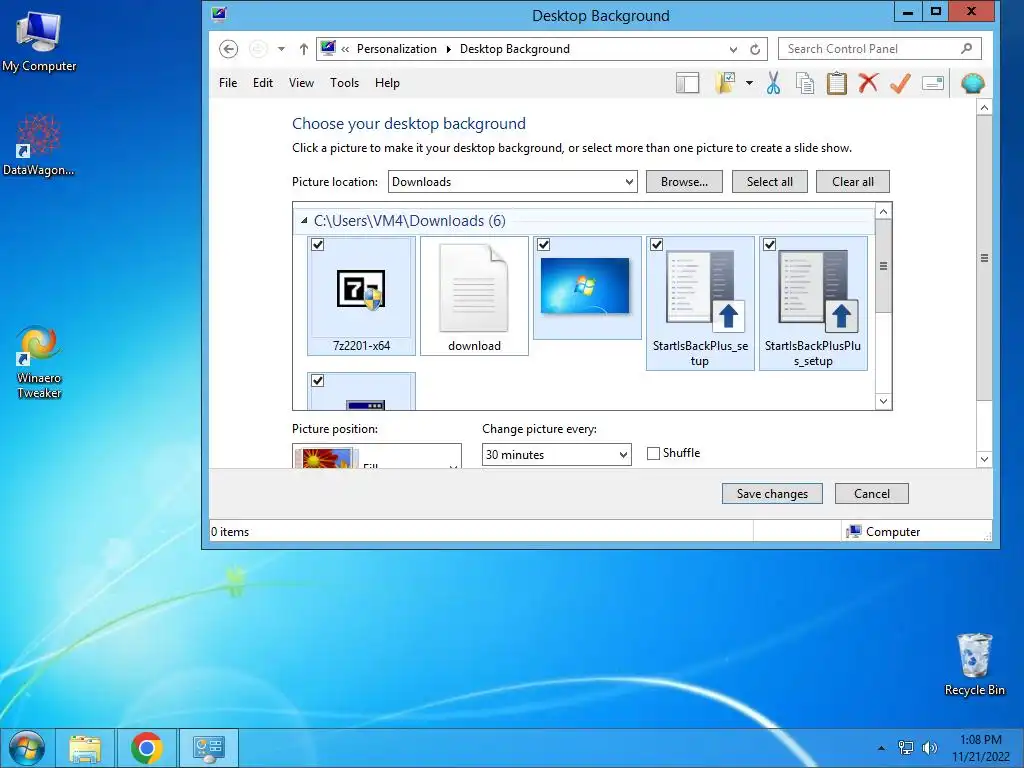Click the Cut scissors icon in toolbar
This screenshot has width=1024, height=768.
tap(773, 83)
